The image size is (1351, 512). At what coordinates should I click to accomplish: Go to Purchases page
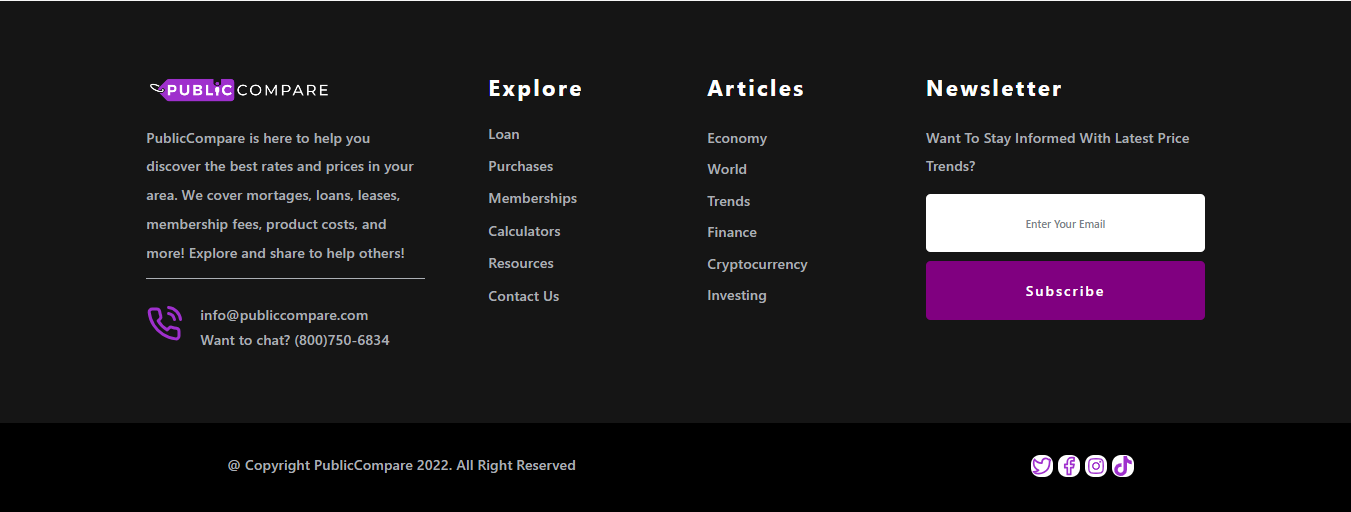click(521, 166)
